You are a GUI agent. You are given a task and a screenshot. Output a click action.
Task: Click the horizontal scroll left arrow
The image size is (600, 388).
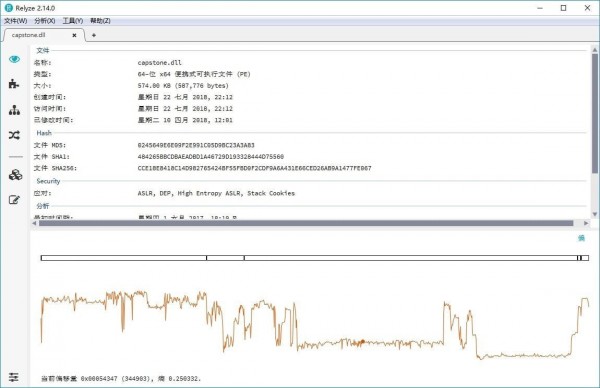34,223
